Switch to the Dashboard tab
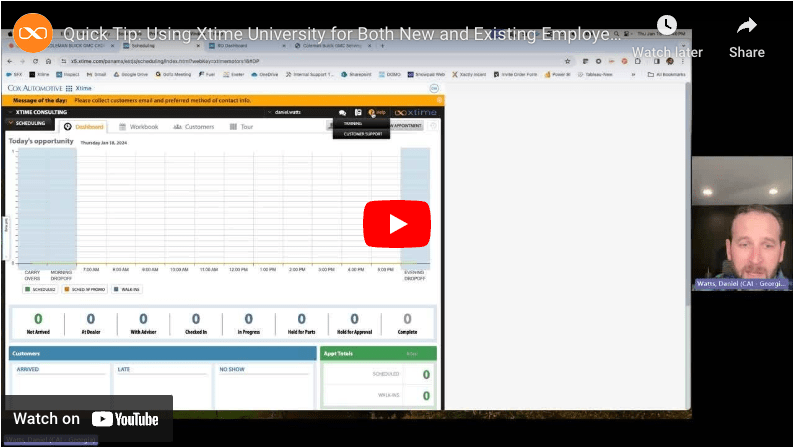 (84, 127)
